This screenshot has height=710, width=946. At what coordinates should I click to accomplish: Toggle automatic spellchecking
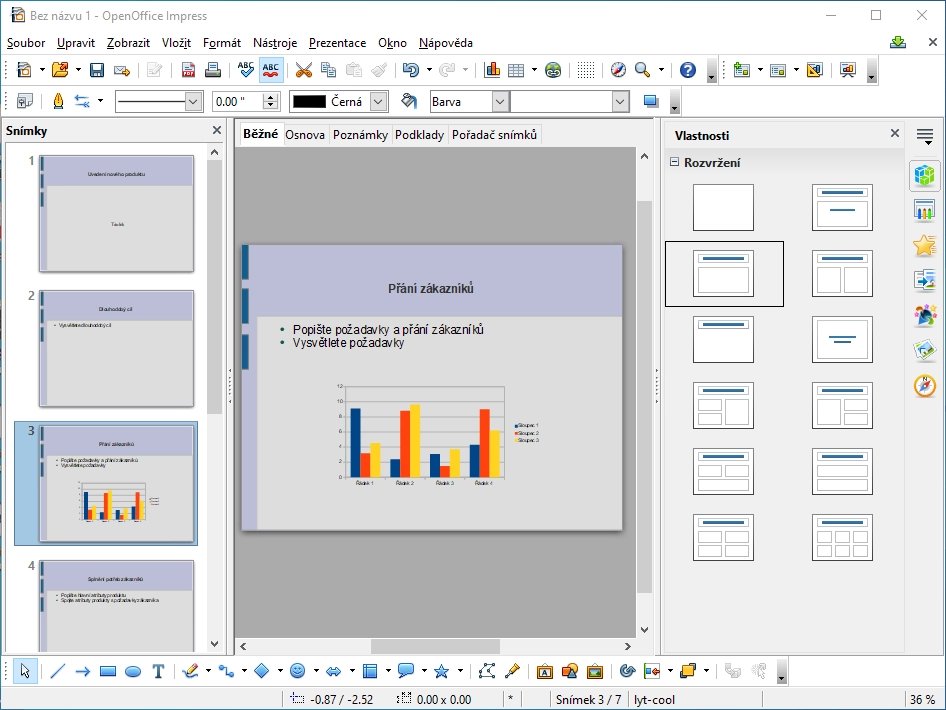pyautogui.click(x=271, y=70)
